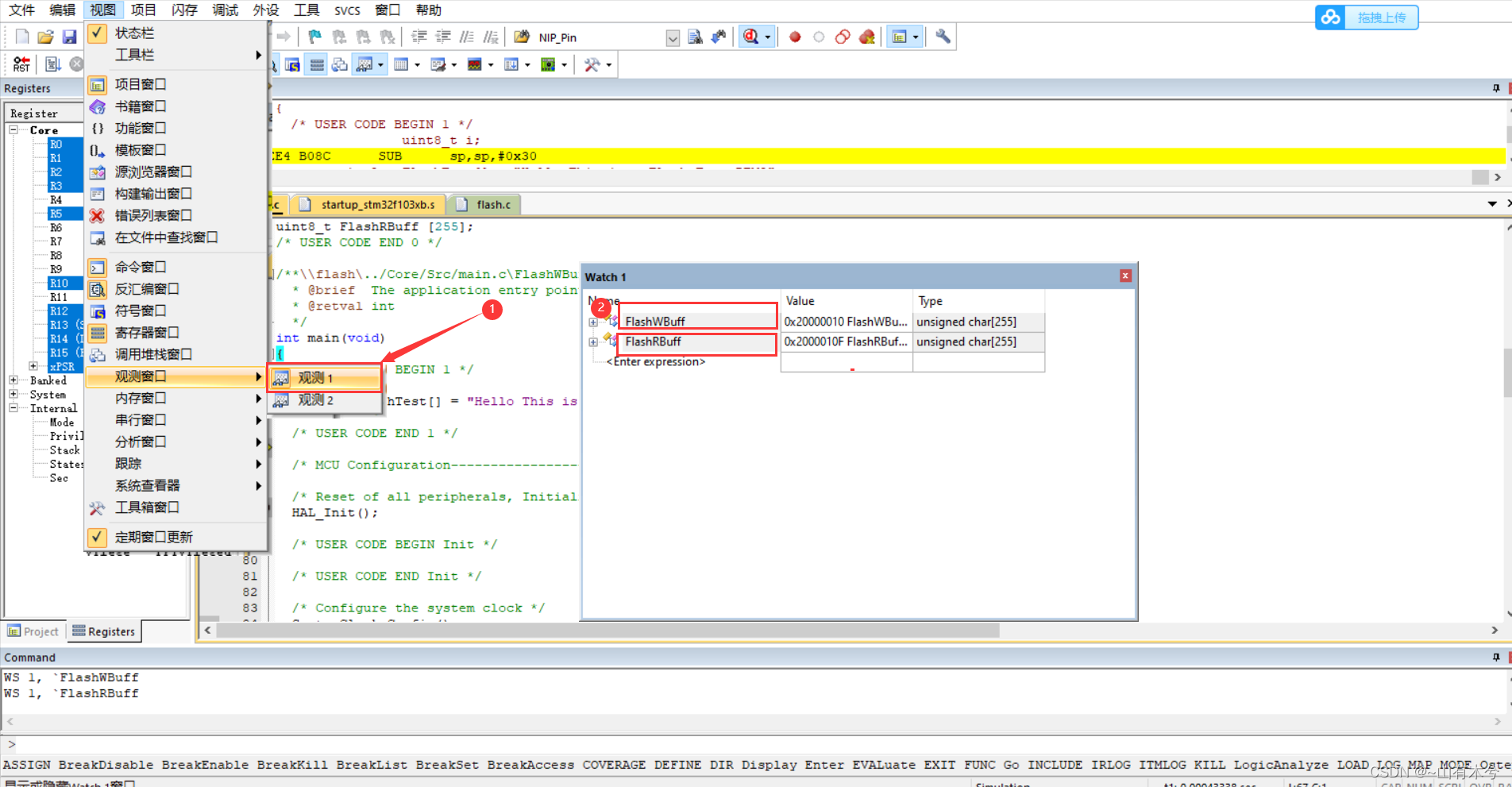Click 工具箱窗口 menu entry
Viewport: 1512px width, 787px height.
[175, 507]
